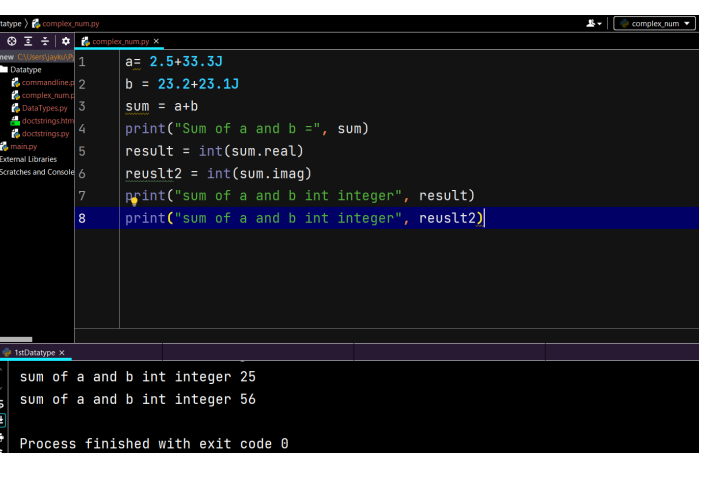Click the collapse all icon in project toolbar
This screenshot has height=477, width=726.
point(45,41)
